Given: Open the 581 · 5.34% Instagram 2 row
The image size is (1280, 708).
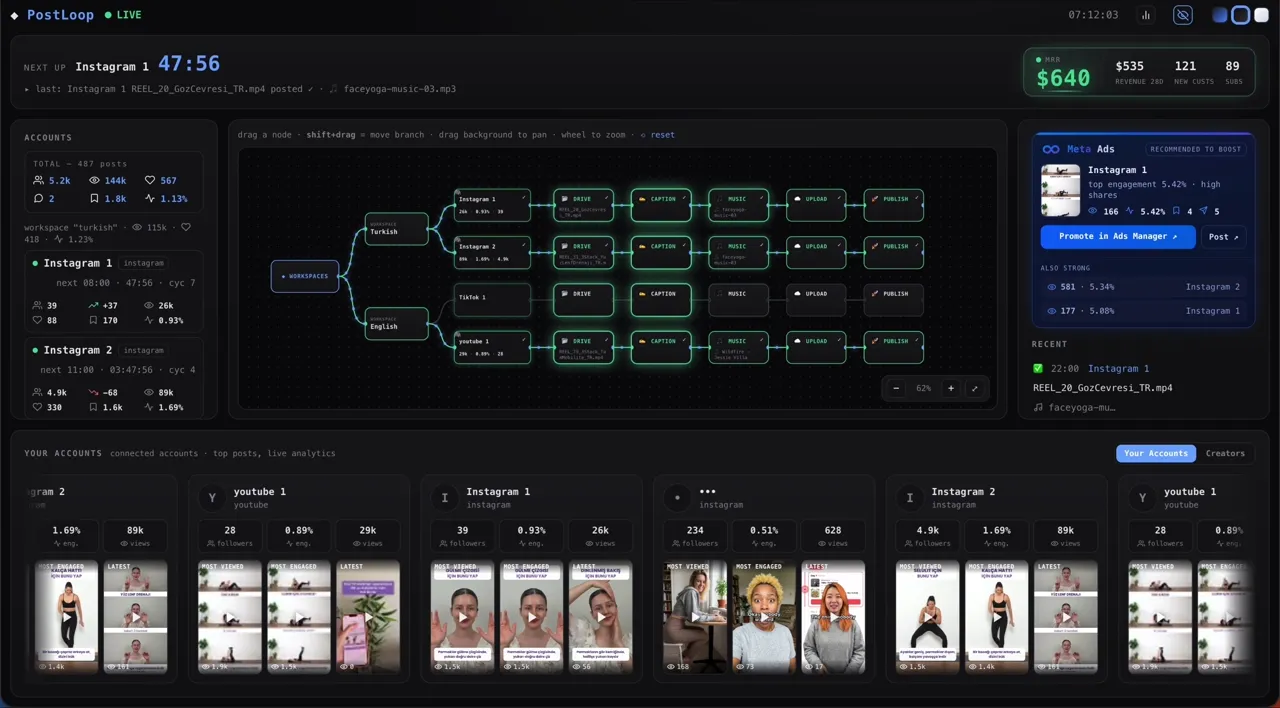Looking at the screenshot, I should [x=1143, y=287].
